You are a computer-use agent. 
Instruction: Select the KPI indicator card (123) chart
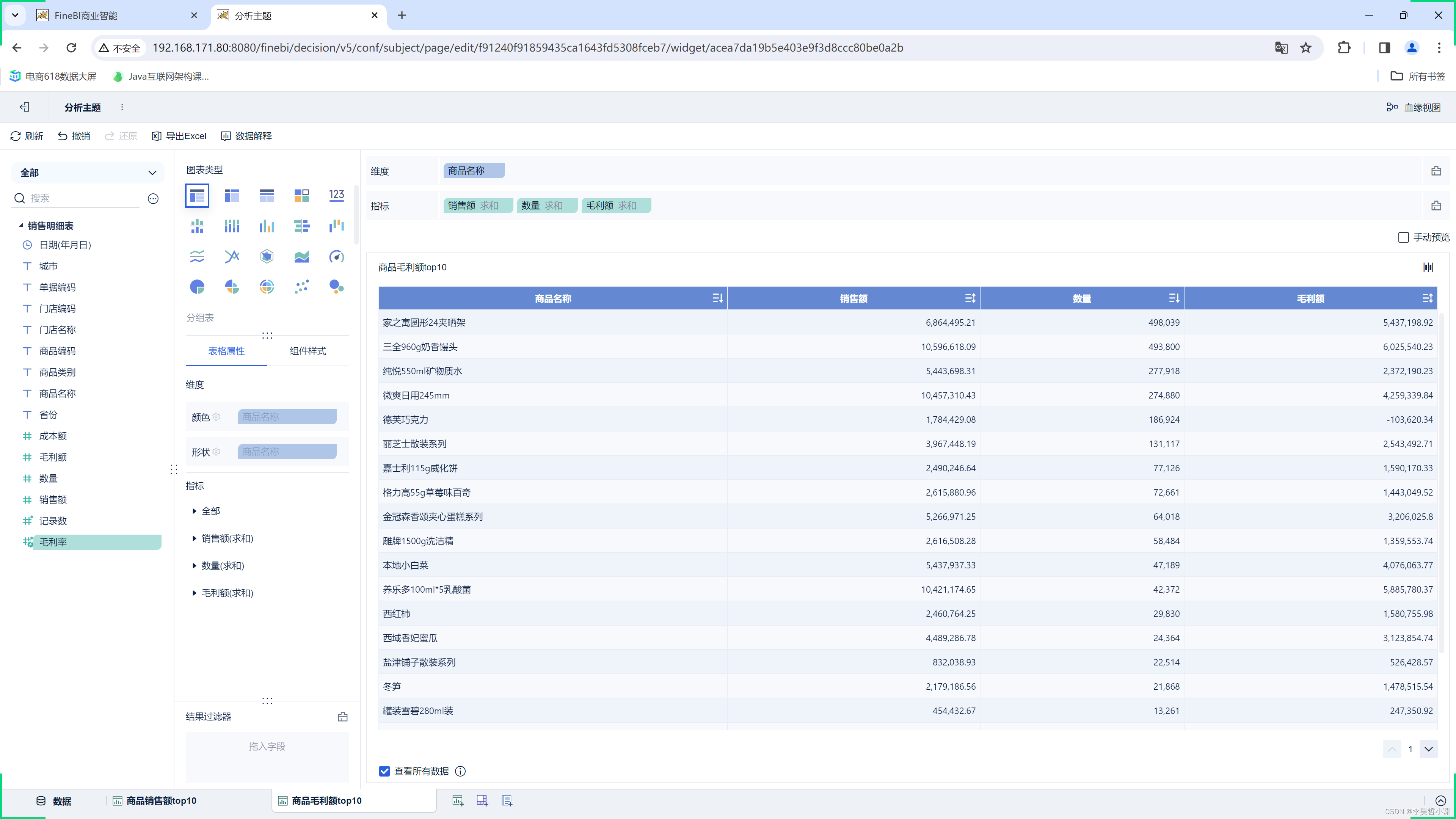pos(336,196)
